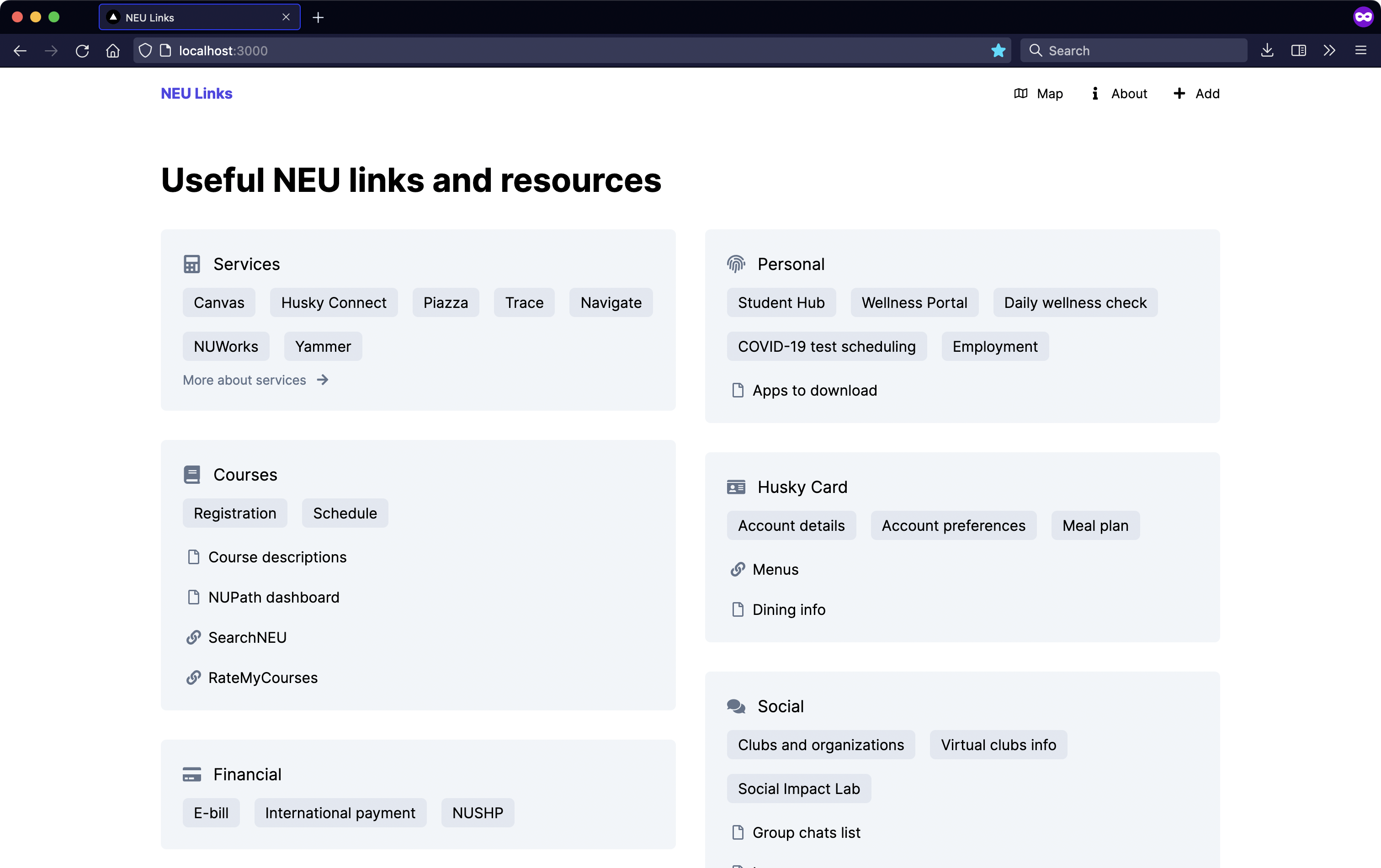Open the downloads icon in toolbar
The image size is (1381, 868).
(x=1268, y=50)
